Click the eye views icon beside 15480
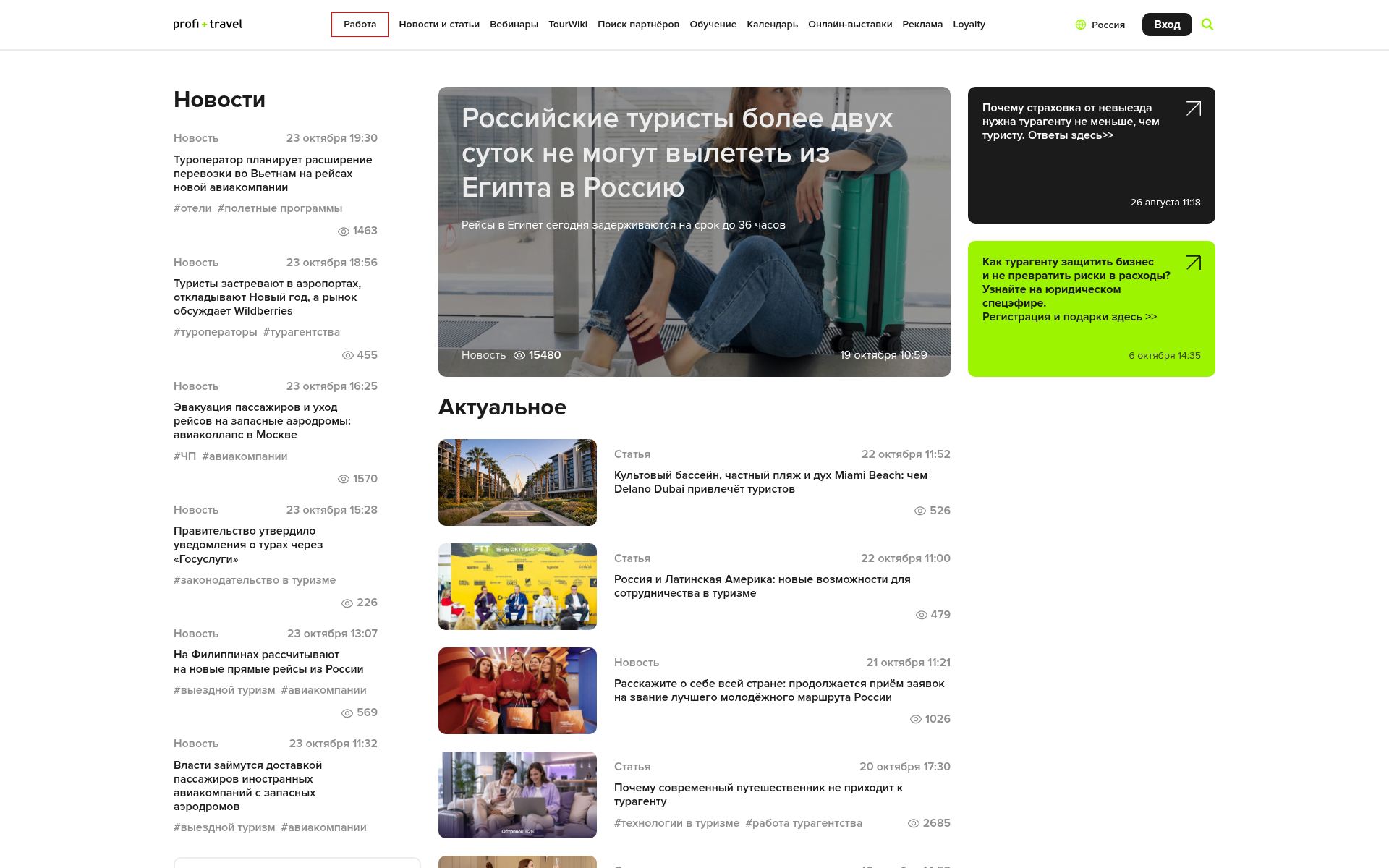This screenshot has height=868, width=1389. [519, 355]
